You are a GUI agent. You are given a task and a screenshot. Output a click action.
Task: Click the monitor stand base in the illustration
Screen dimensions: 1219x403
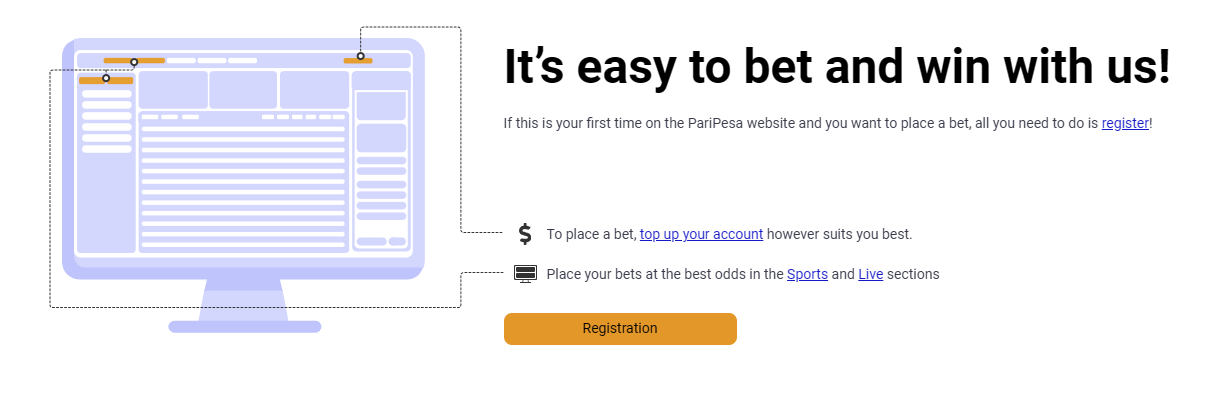244,326
